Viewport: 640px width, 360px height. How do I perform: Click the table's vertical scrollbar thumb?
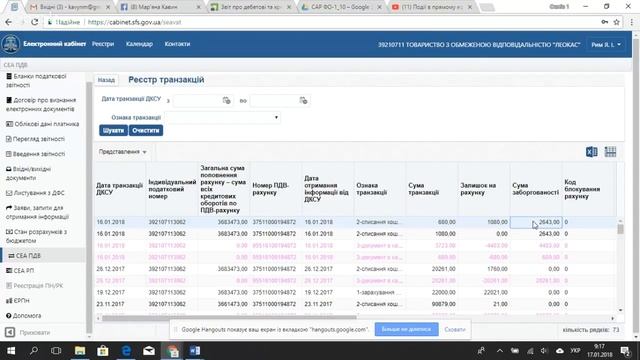click(x=620, y=229)
